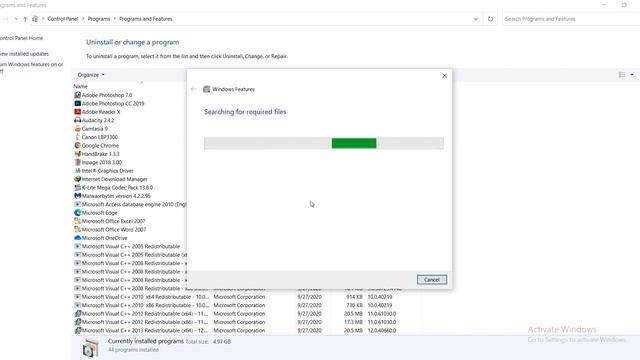Cancel the Windows Features search
640x360 pixels.
point(432,280)
